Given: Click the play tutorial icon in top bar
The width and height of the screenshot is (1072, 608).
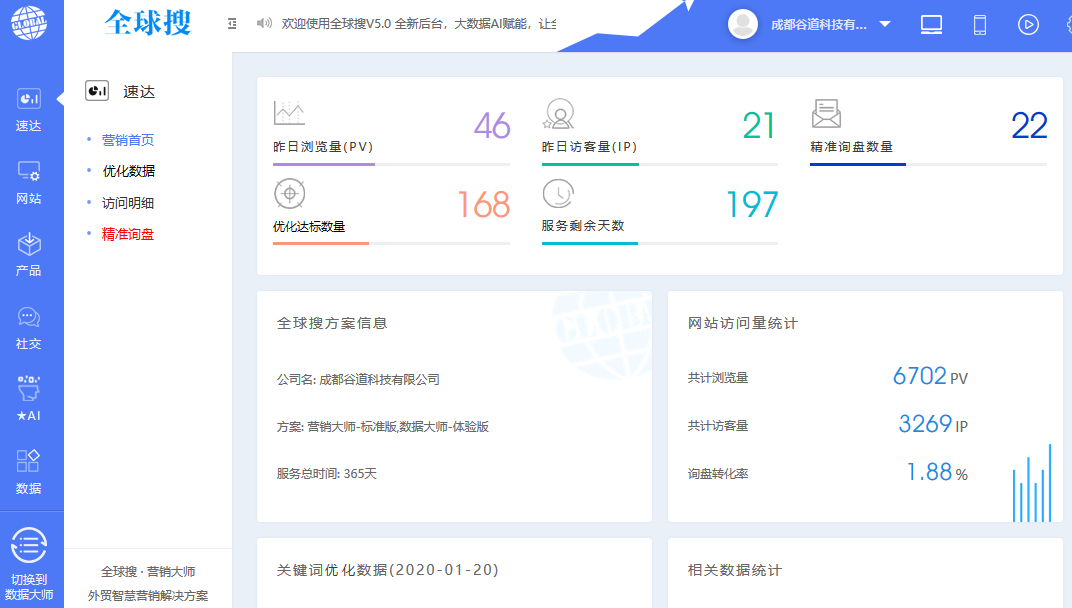Looking at the screenshot, I should (1028, 24).
